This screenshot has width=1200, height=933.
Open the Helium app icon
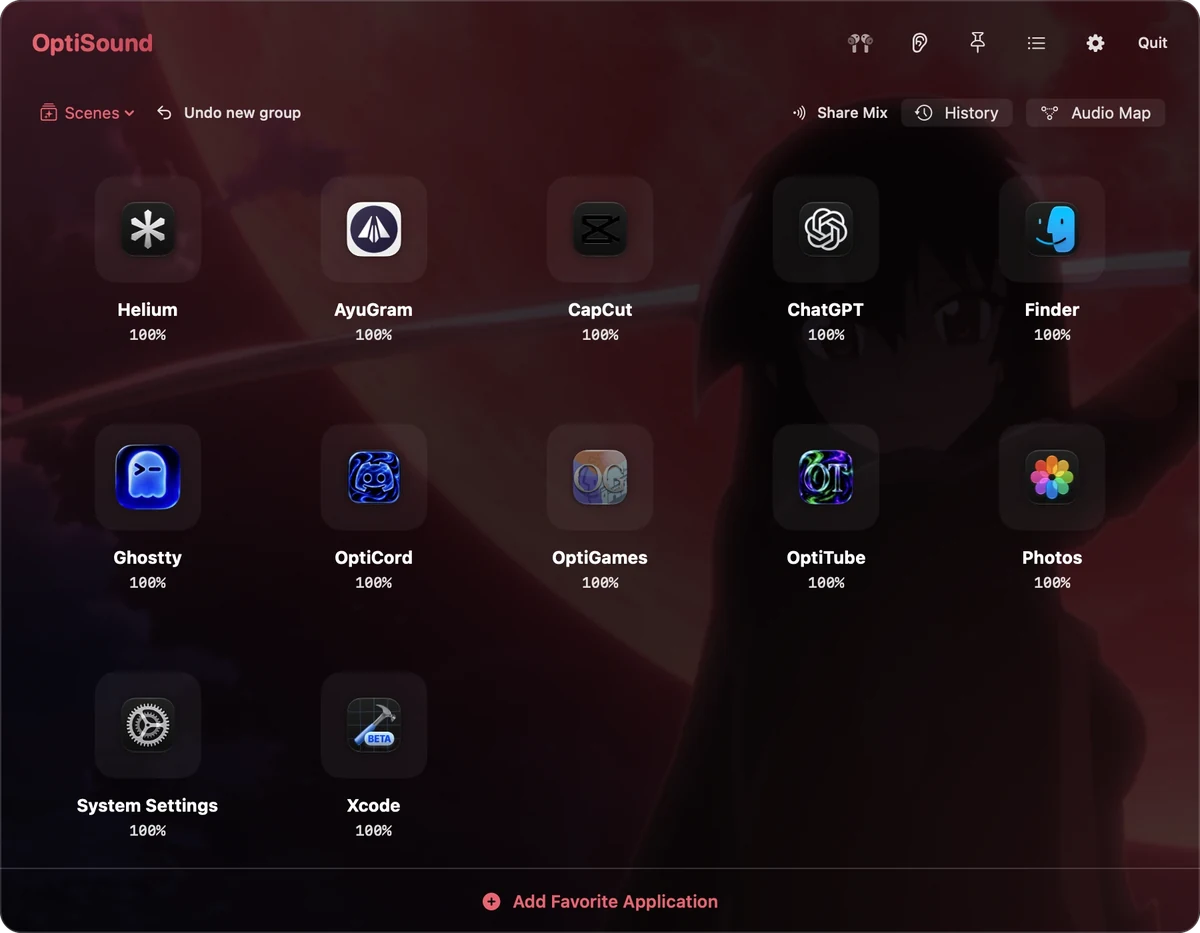click(148, 229)
